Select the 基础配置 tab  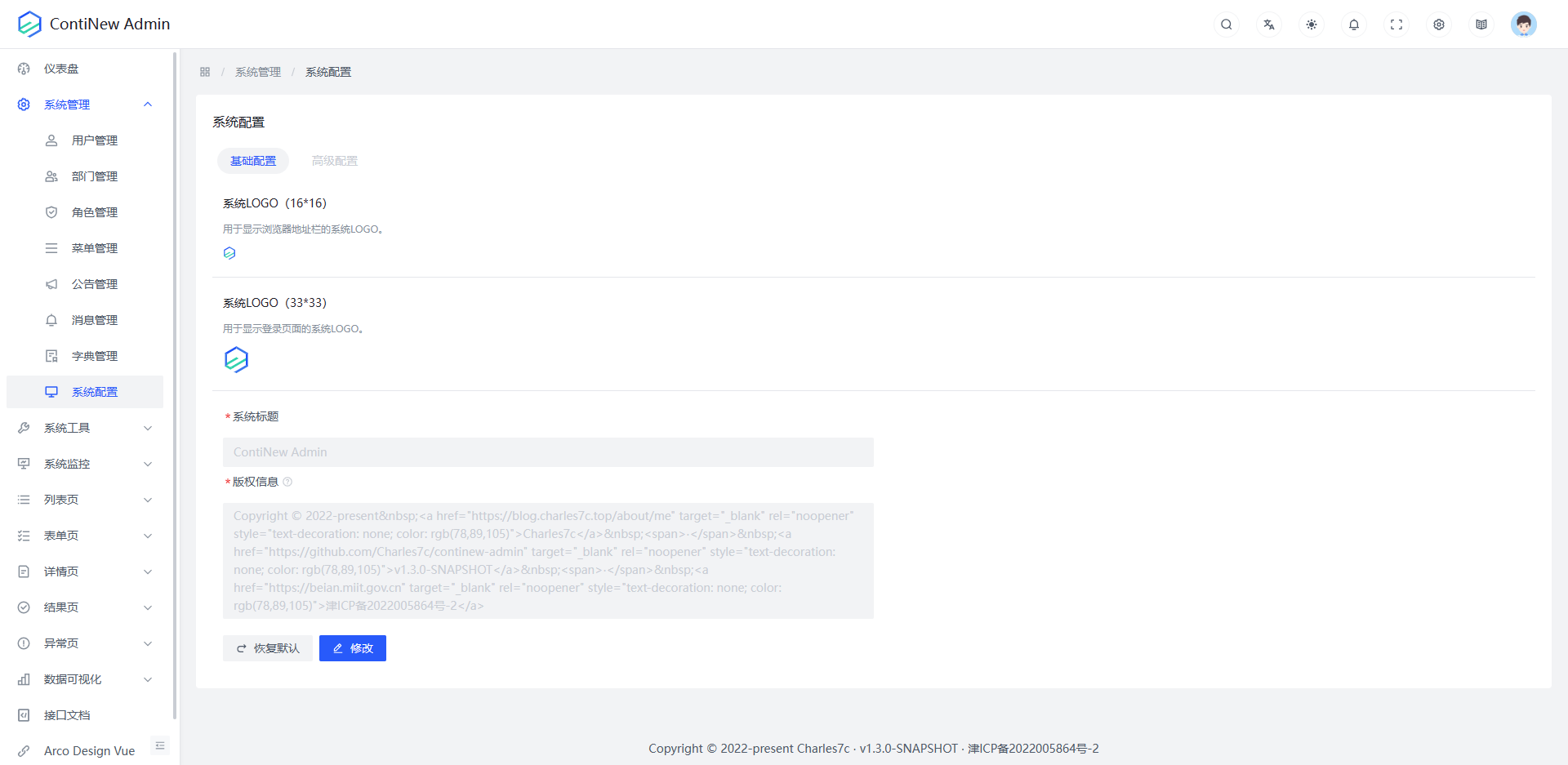point(253,161)
